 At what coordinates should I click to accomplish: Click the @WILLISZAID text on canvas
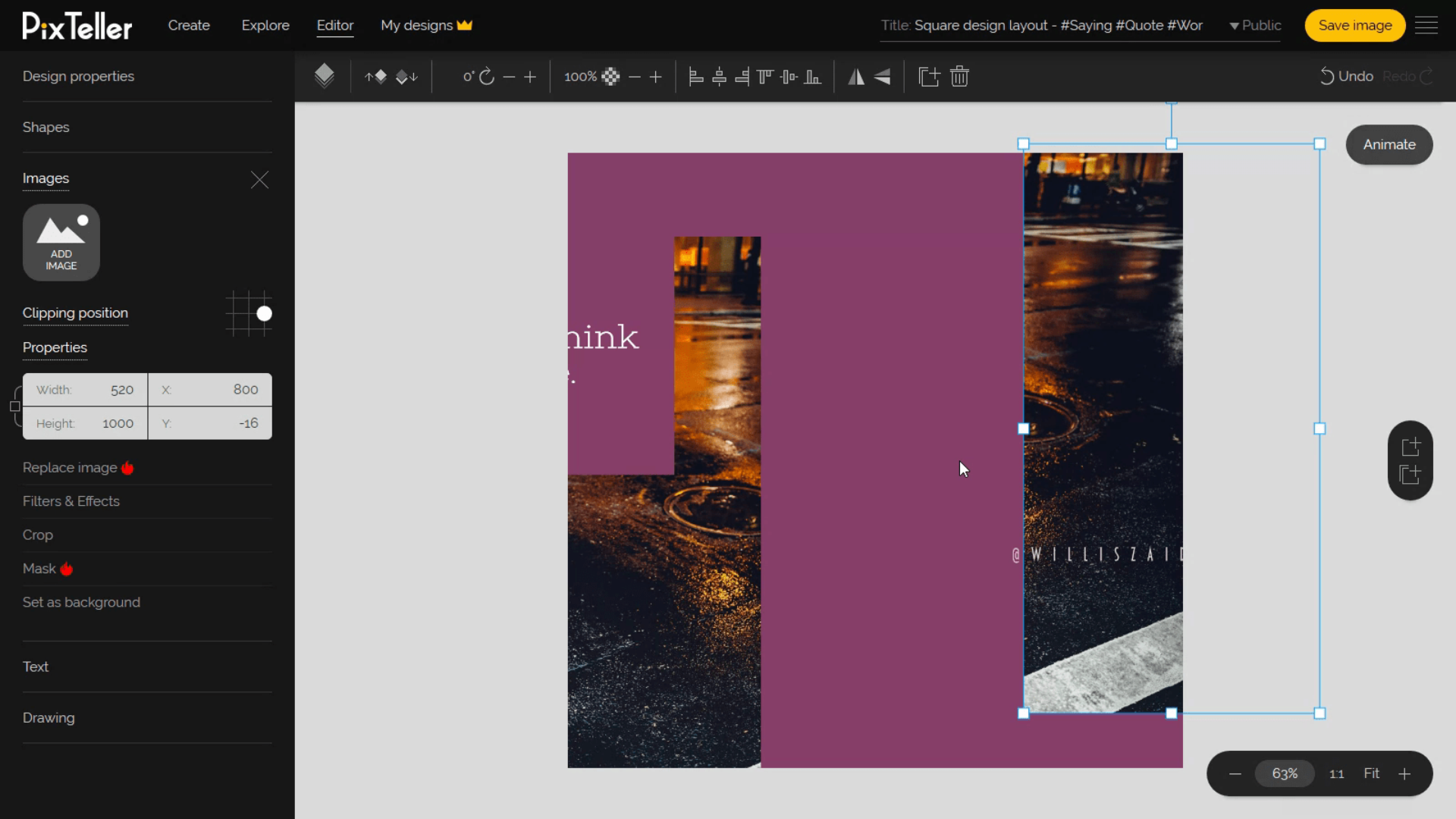(x=1097, y=555)
